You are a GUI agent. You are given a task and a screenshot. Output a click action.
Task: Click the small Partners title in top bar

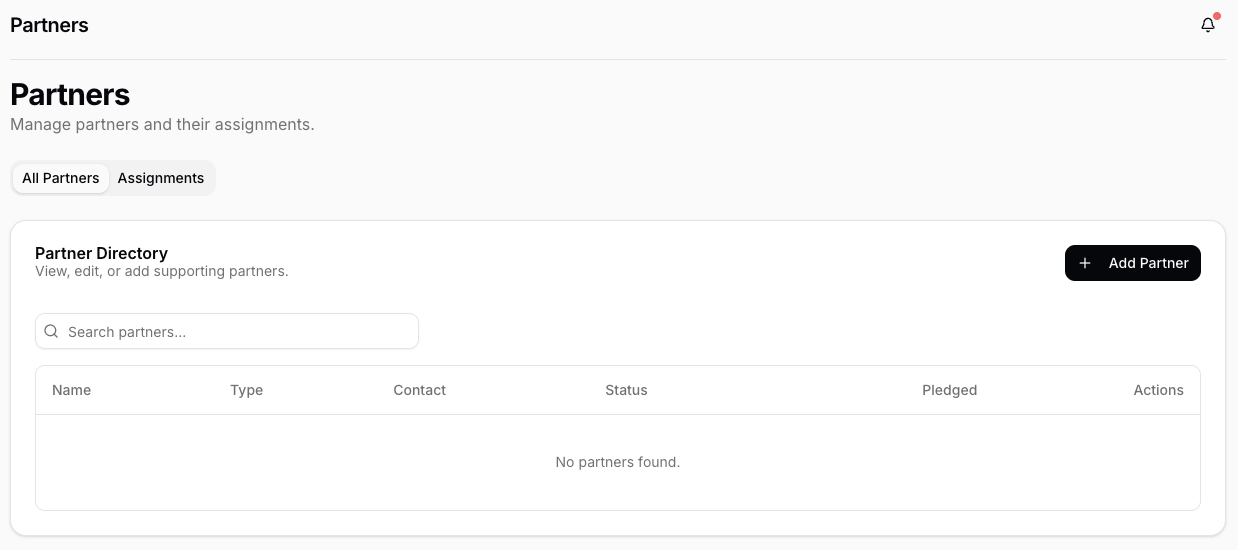[49, 26]
